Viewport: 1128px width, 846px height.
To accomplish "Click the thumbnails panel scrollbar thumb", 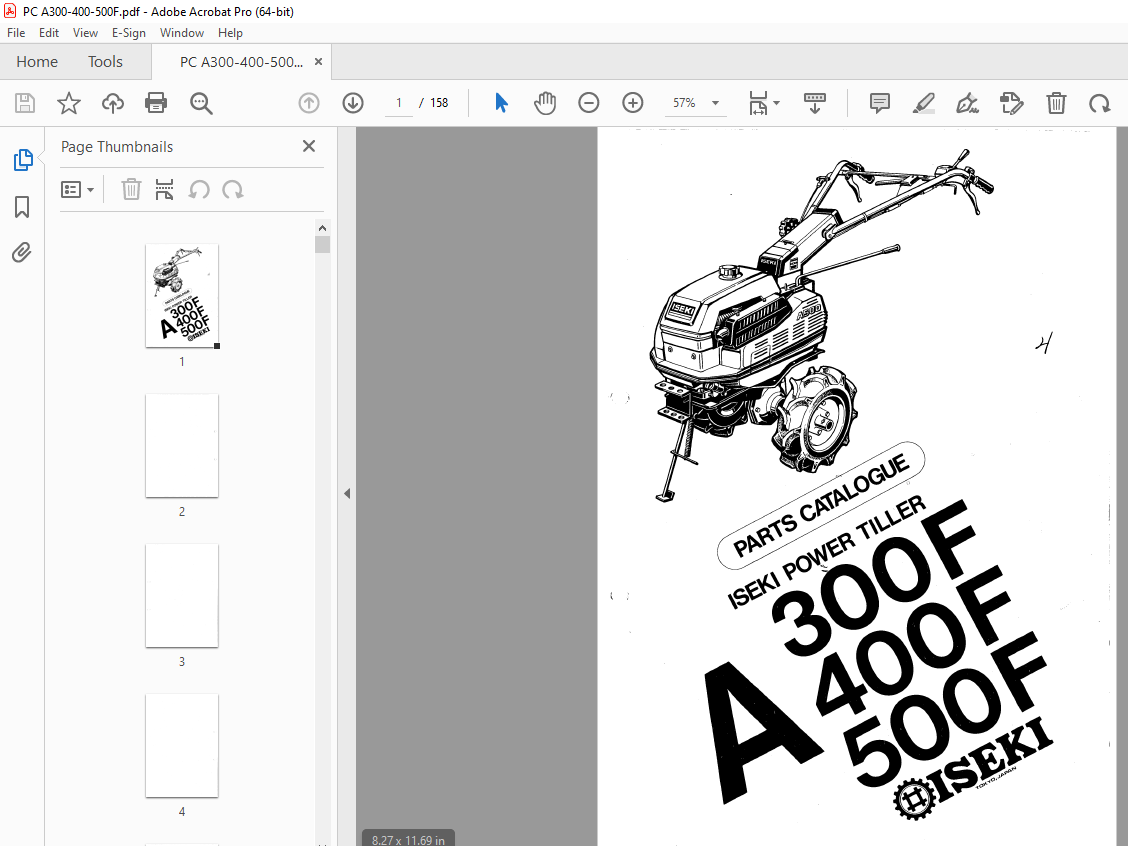I will (x=322, y=245).
